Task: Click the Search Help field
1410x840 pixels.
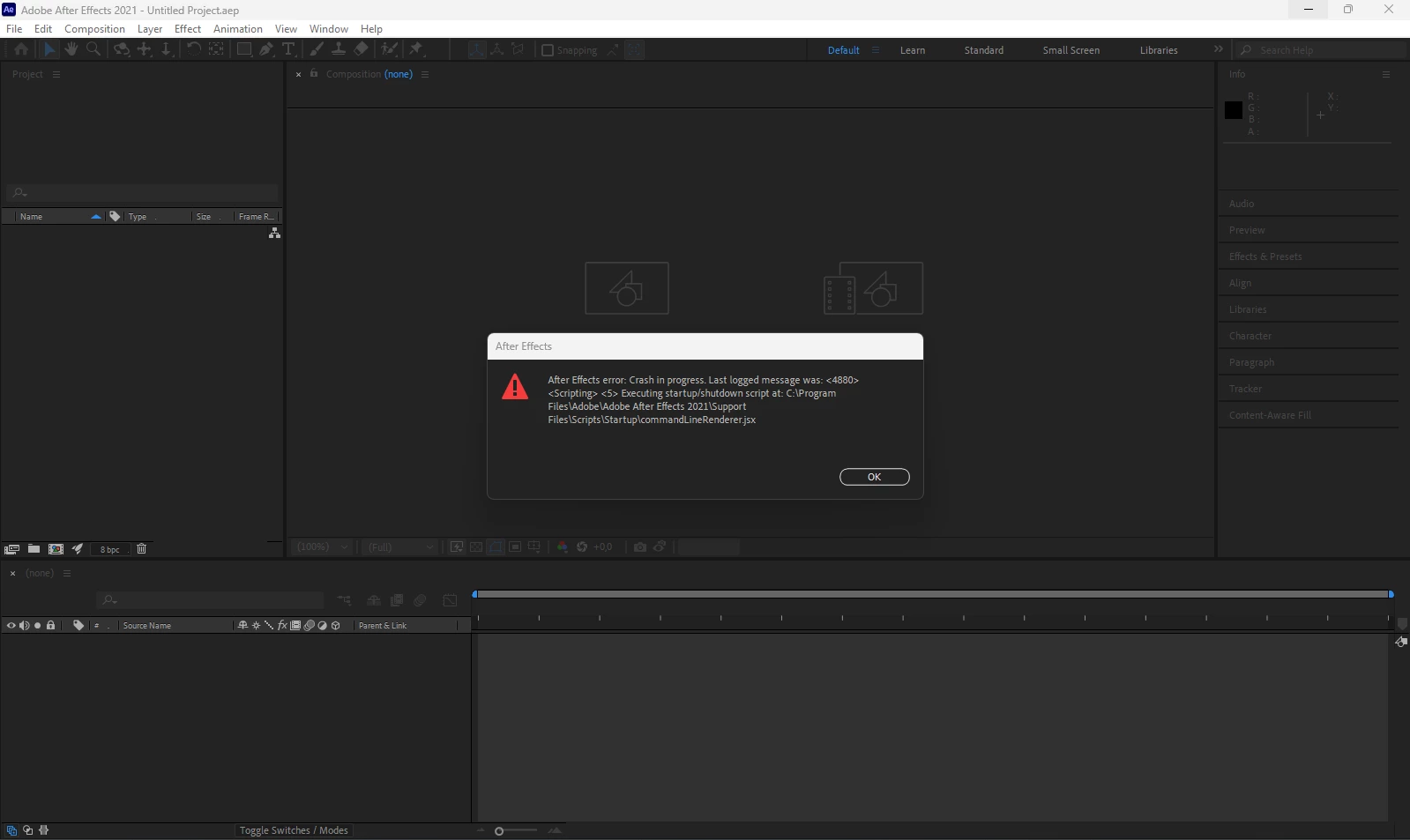Action: coord(1321,50)
